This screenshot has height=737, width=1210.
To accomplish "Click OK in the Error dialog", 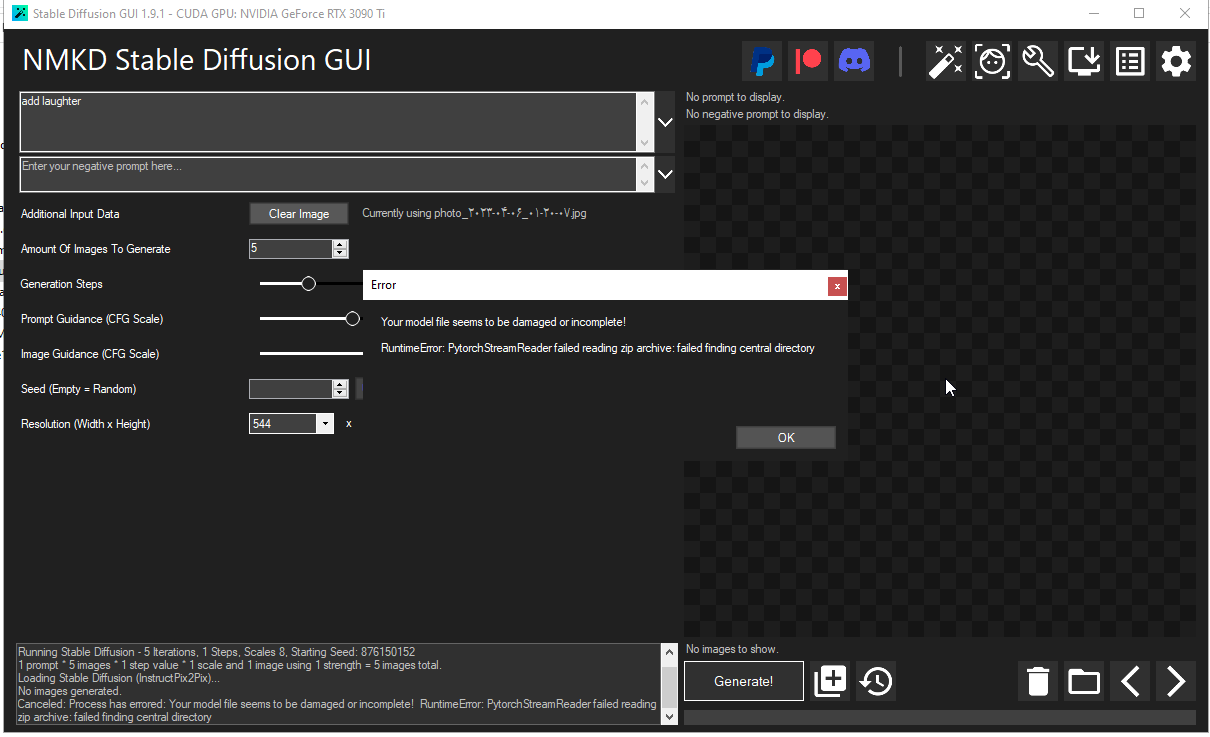I will (786, 437).
